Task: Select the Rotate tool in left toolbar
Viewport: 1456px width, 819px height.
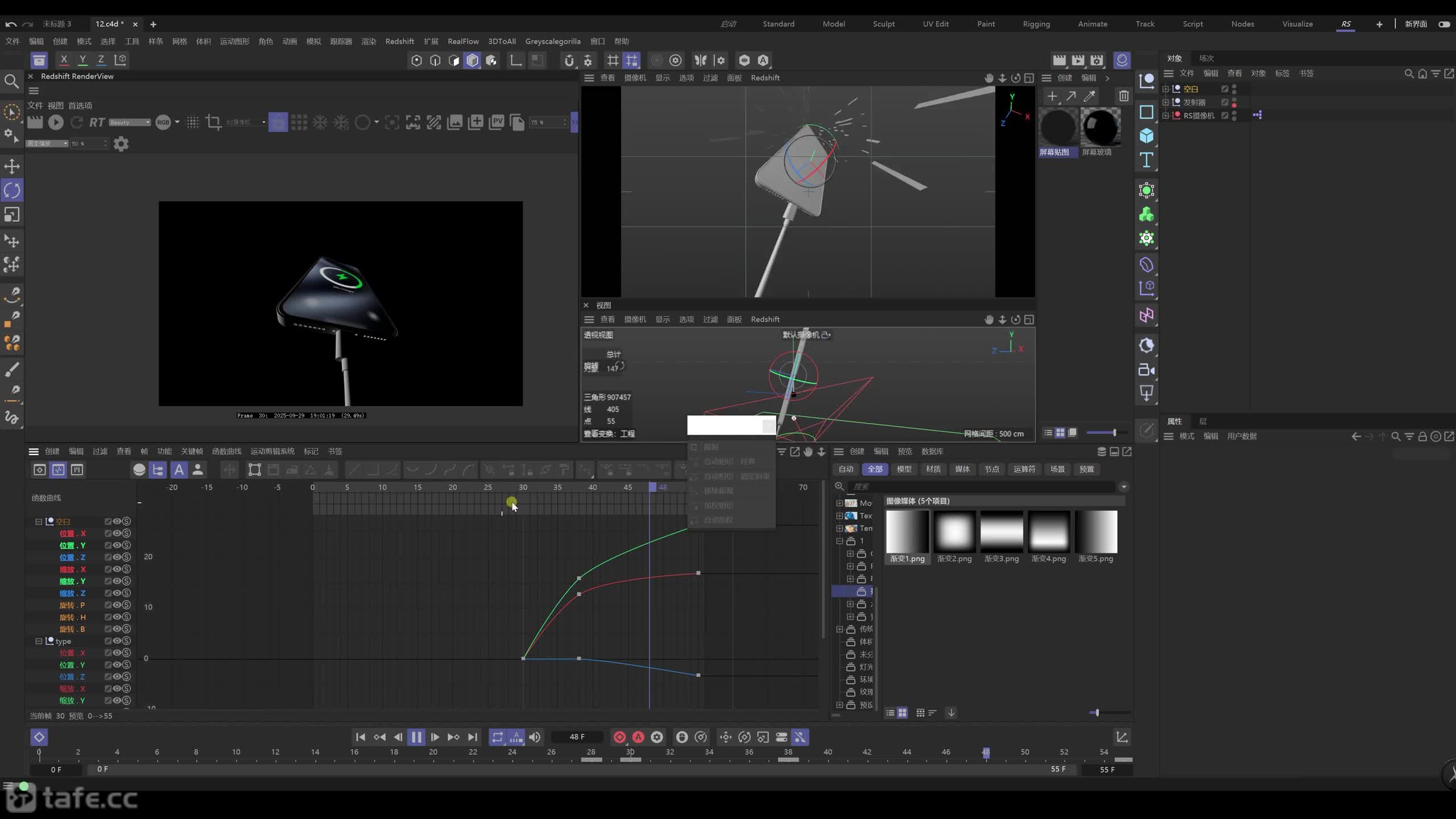Action: click(12, 190)
